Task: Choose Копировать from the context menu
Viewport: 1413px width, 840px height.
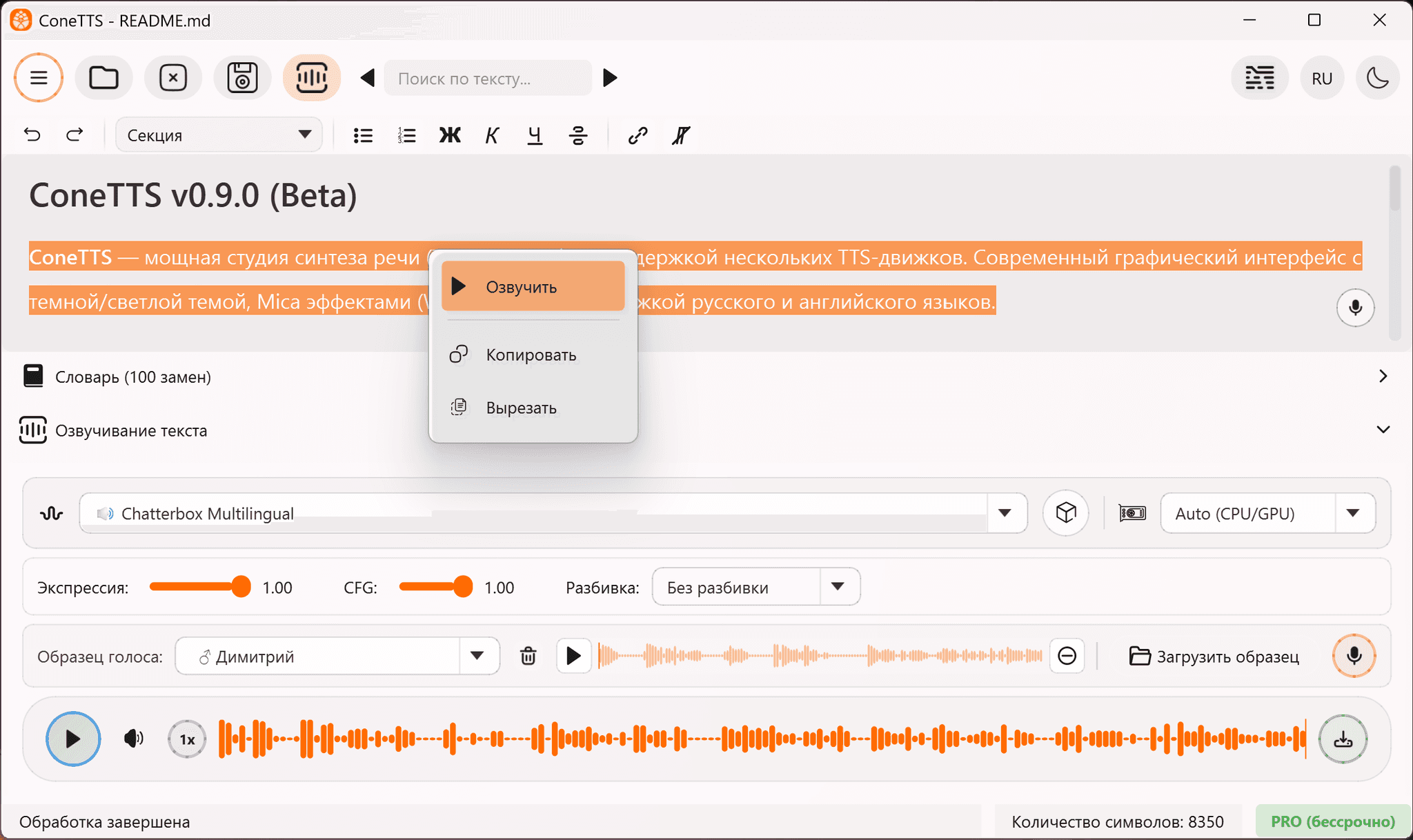Action: coord(530,354)
